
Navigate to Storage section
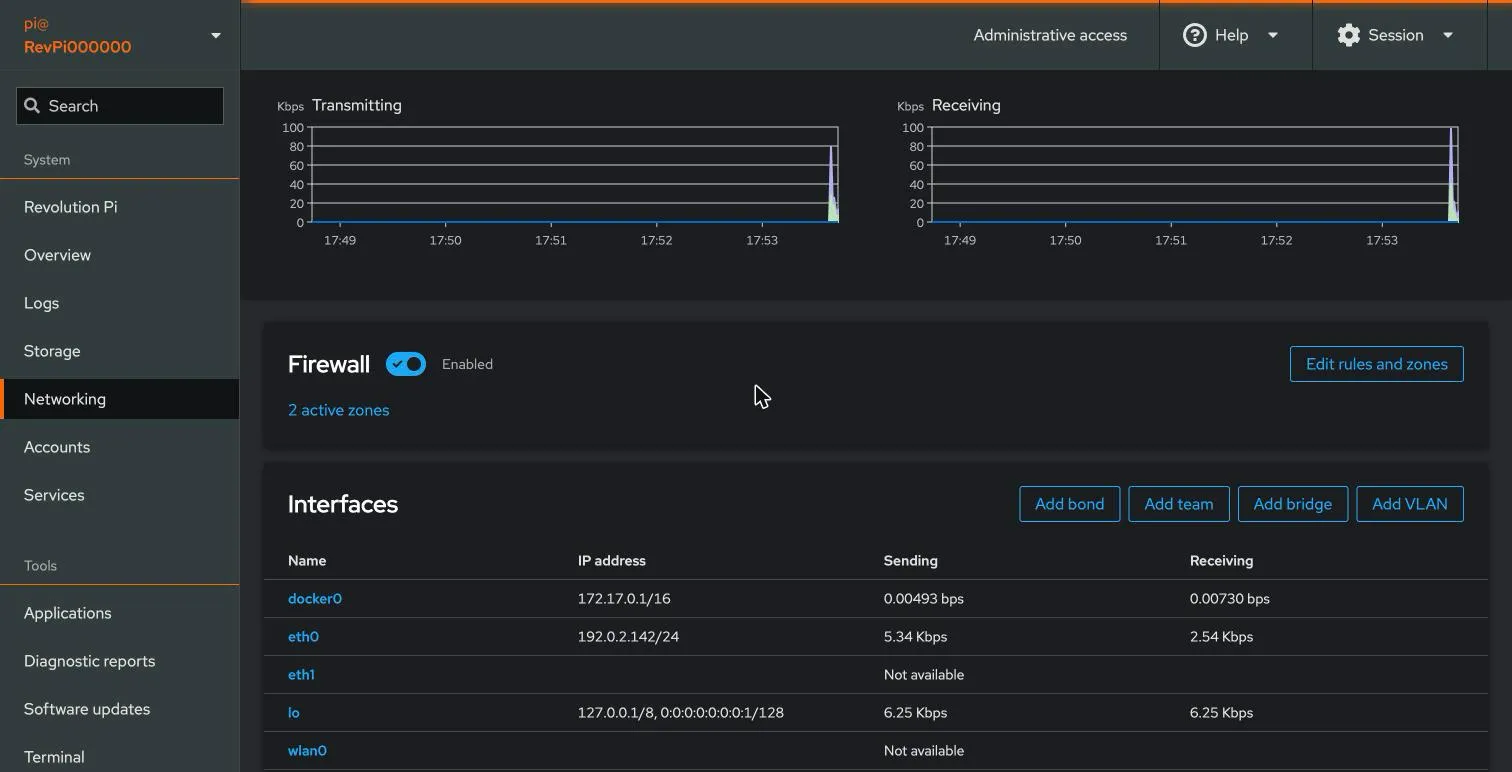120,351
